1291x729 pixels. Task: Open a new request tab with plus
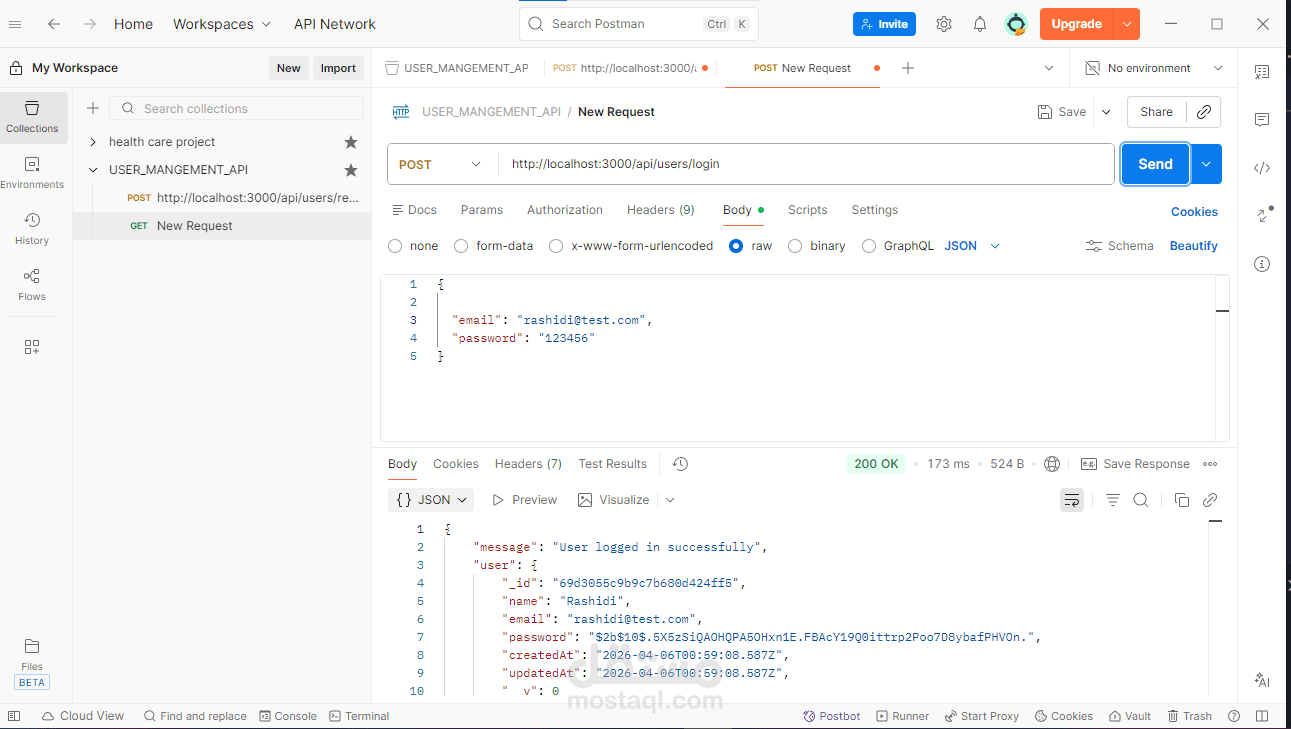click(x=908, y=68)
